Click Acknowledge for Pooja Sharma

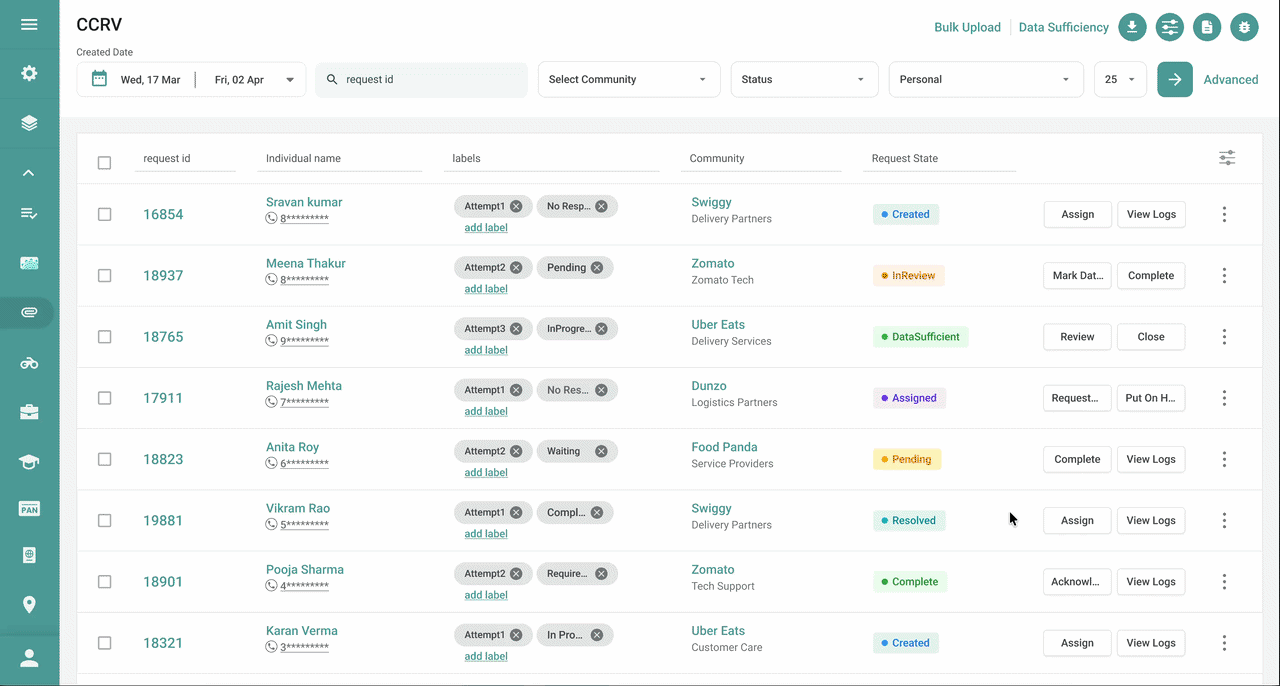(x=1077, y=582)
